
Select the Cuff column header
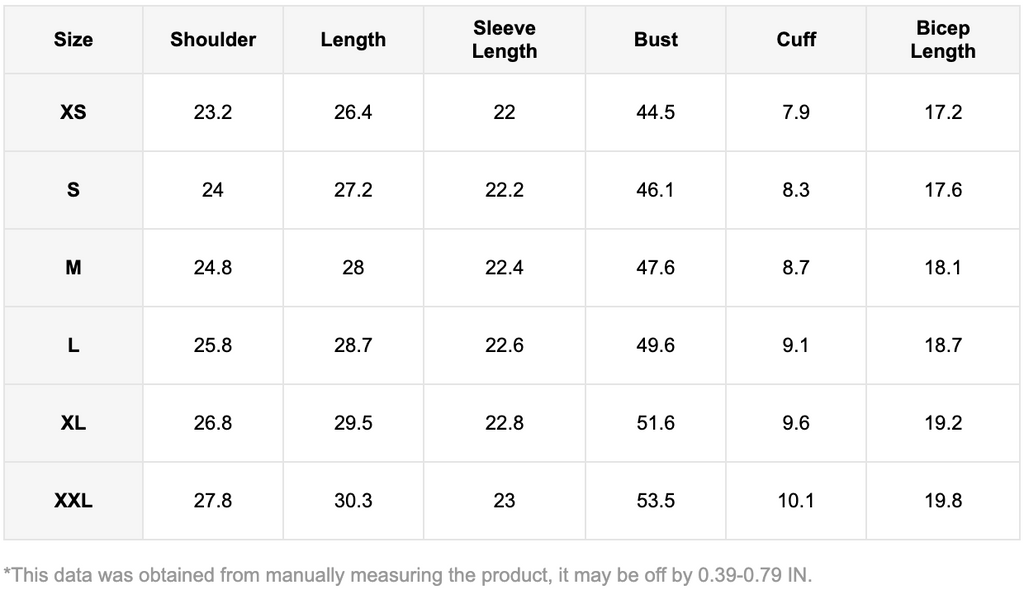[796, 40]
